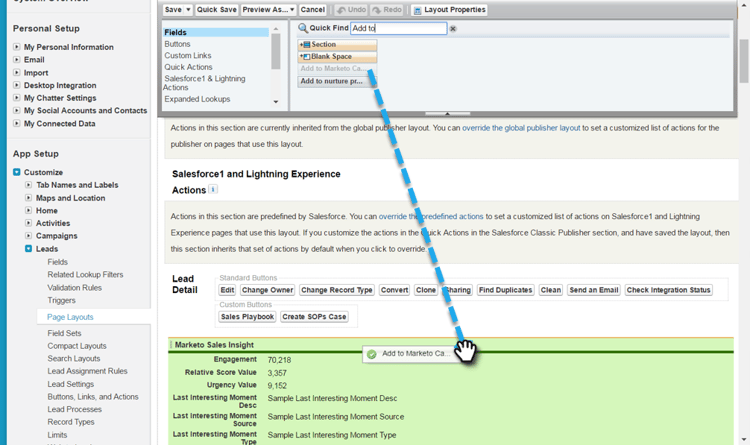Click the Find Duplicates button

(505, 290)
